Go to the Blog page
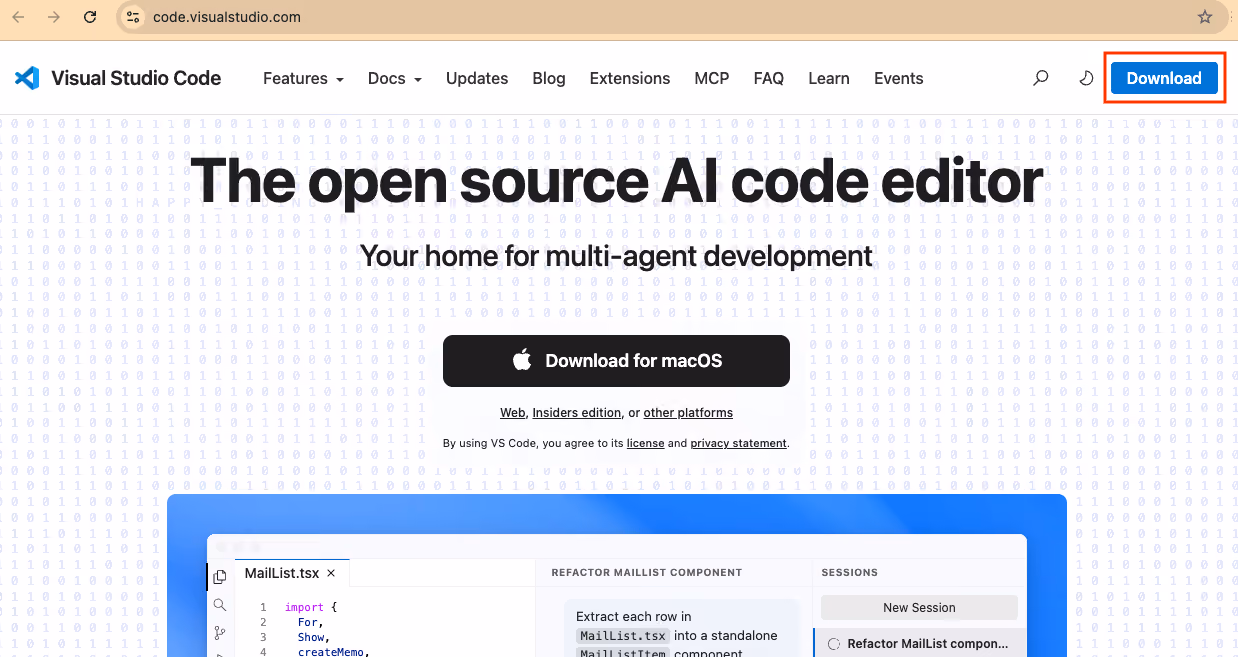Image resolution: width=1238 pixels, height=657 pixels. (x=549, y=78)
